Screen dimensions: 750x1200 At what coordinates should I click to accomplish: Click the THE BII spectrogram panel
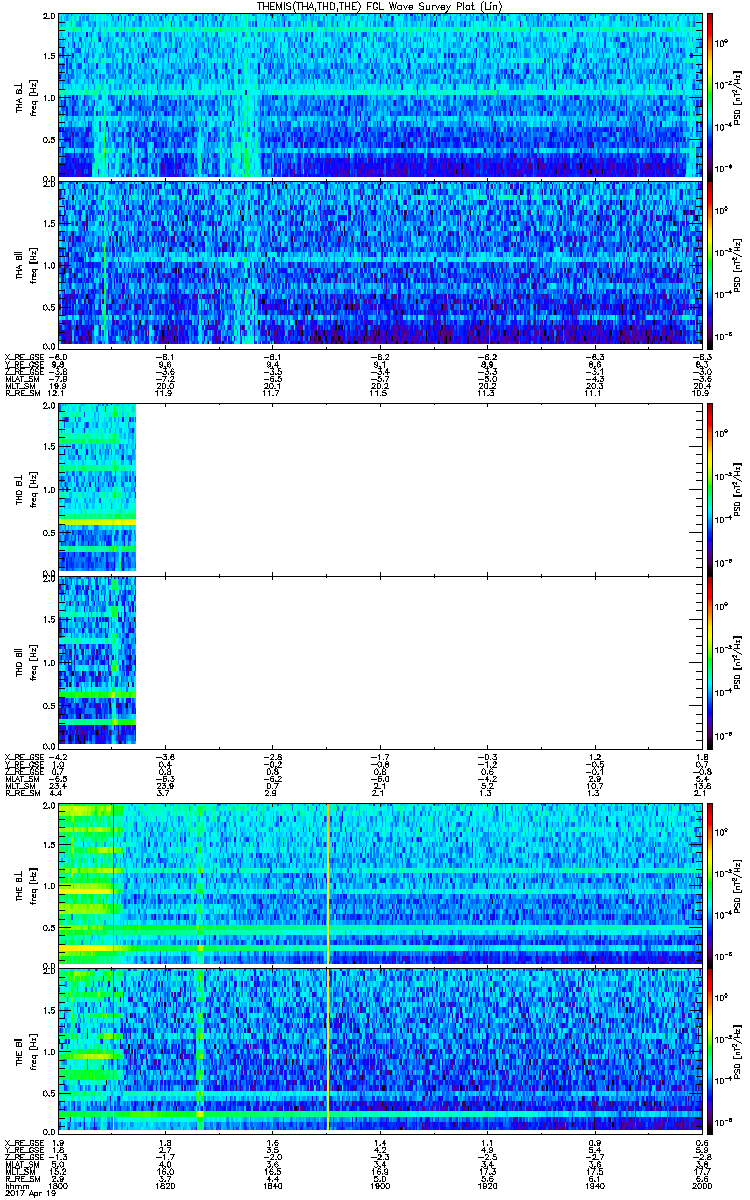[379, 1051]
